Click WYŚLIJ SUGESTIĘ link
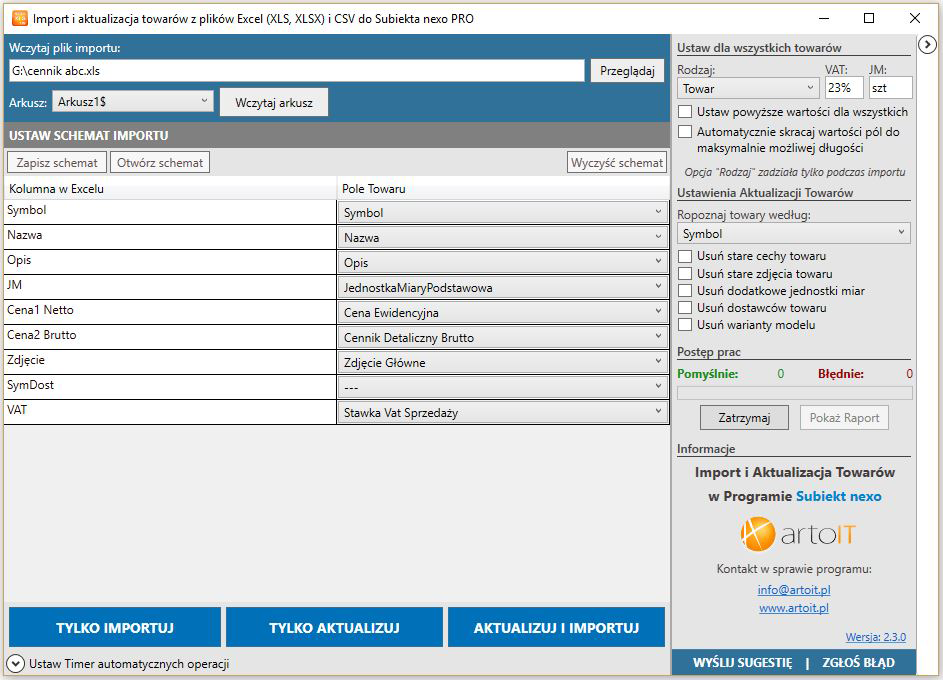943x680 pixels. pos(743,663)
